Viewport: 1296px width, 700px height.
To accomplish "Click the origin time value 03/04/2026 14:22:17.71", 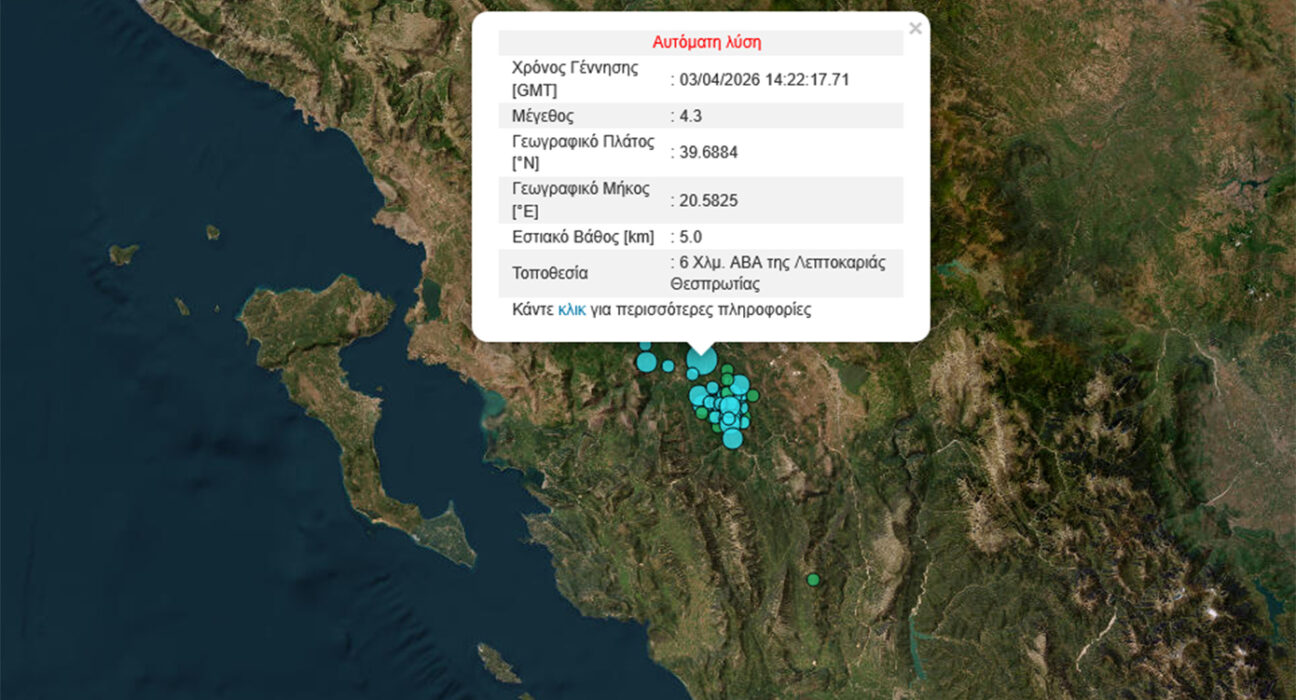I will [763, 80].
